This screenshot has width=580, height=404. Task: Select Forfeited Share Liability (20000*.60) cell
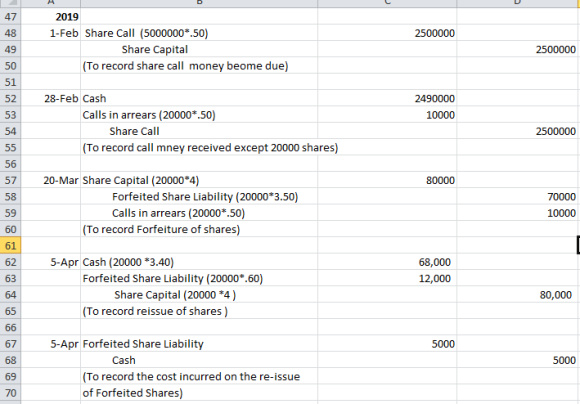pyautogui.click(x=199, y=278)
